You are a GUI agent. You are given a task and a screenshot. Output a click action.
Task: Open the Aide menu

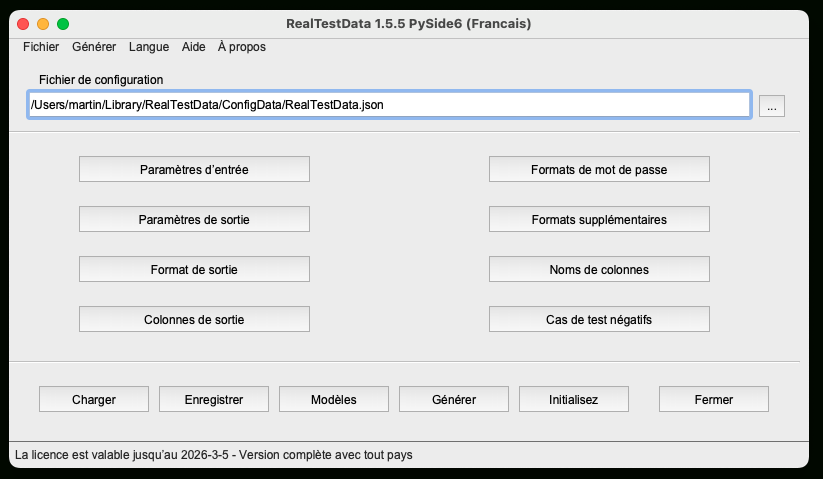(193, 47)
